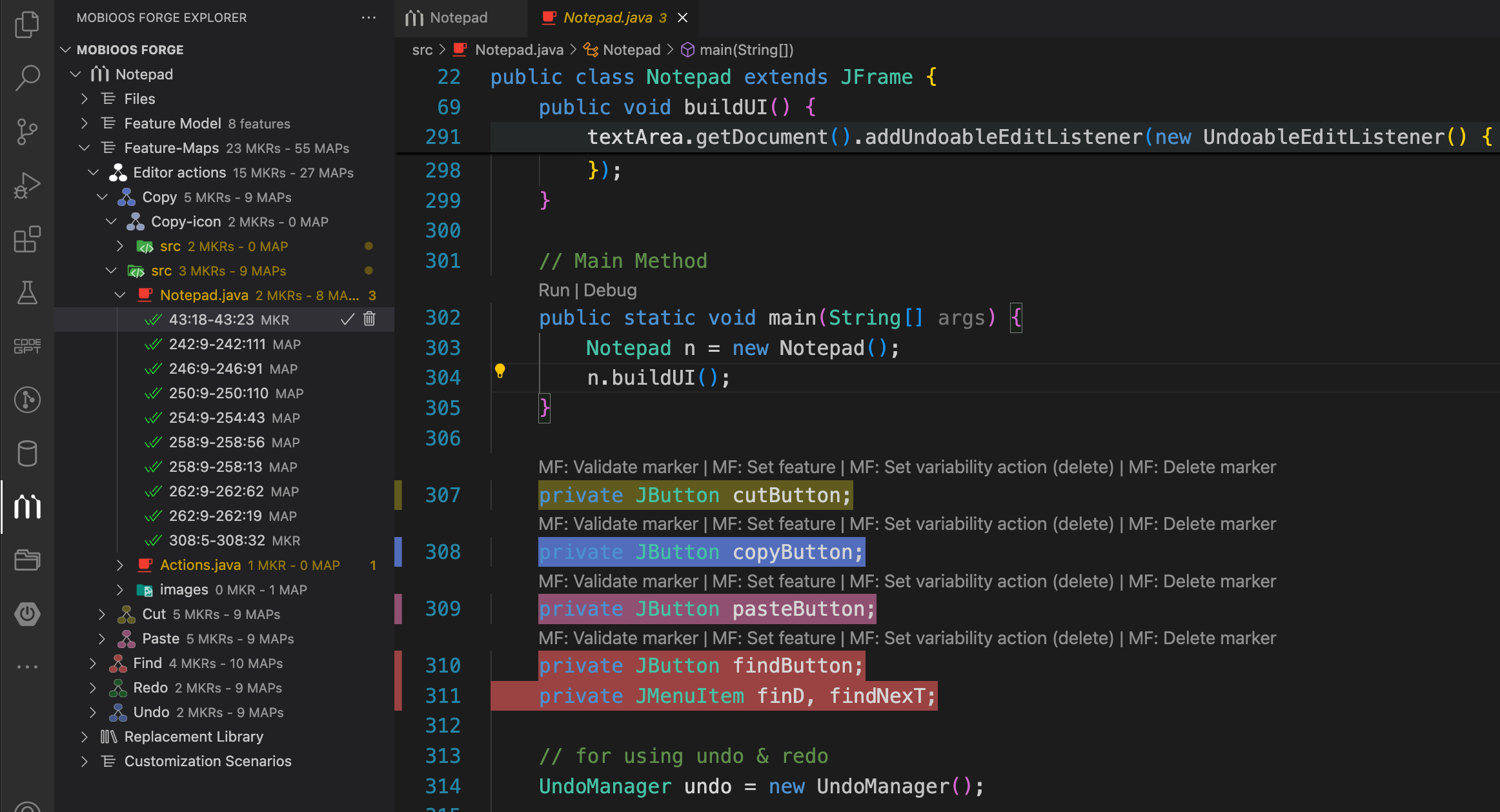Collapse the MOBIOOS FORGE section
The width and height of the screenshot is (1500, 812).
click(65, 50)
